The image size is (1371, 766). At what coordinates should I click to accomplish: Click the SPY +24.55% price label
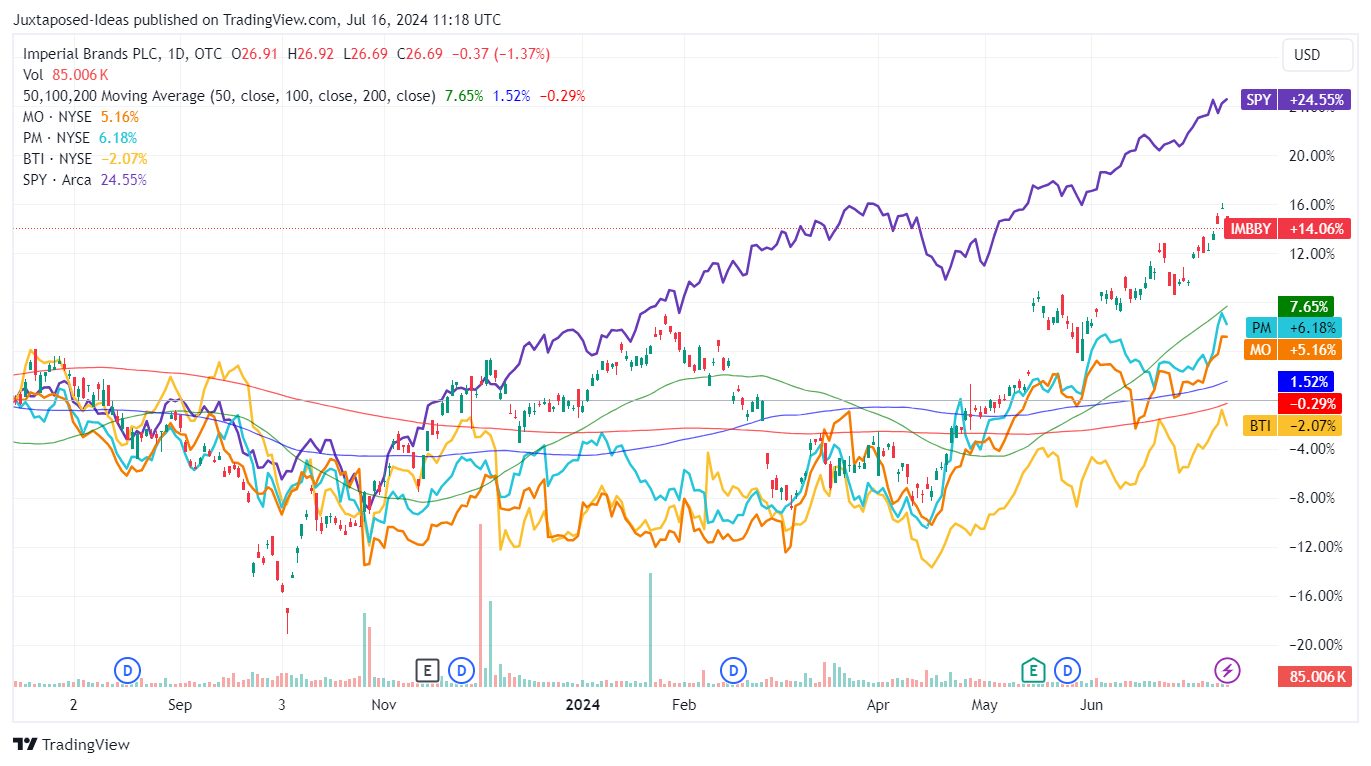[x=1296, y=100]
